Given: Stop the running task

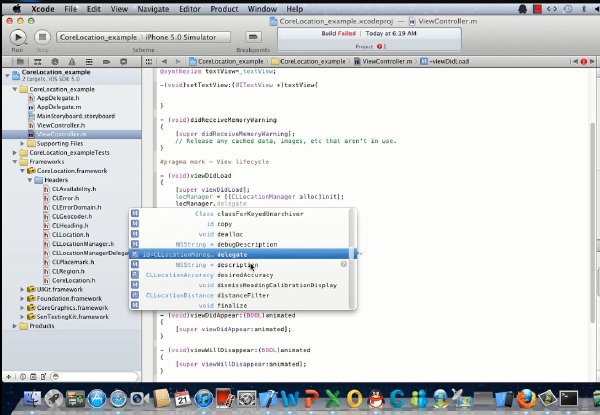Looking at the screenshot, I should 42,37.
